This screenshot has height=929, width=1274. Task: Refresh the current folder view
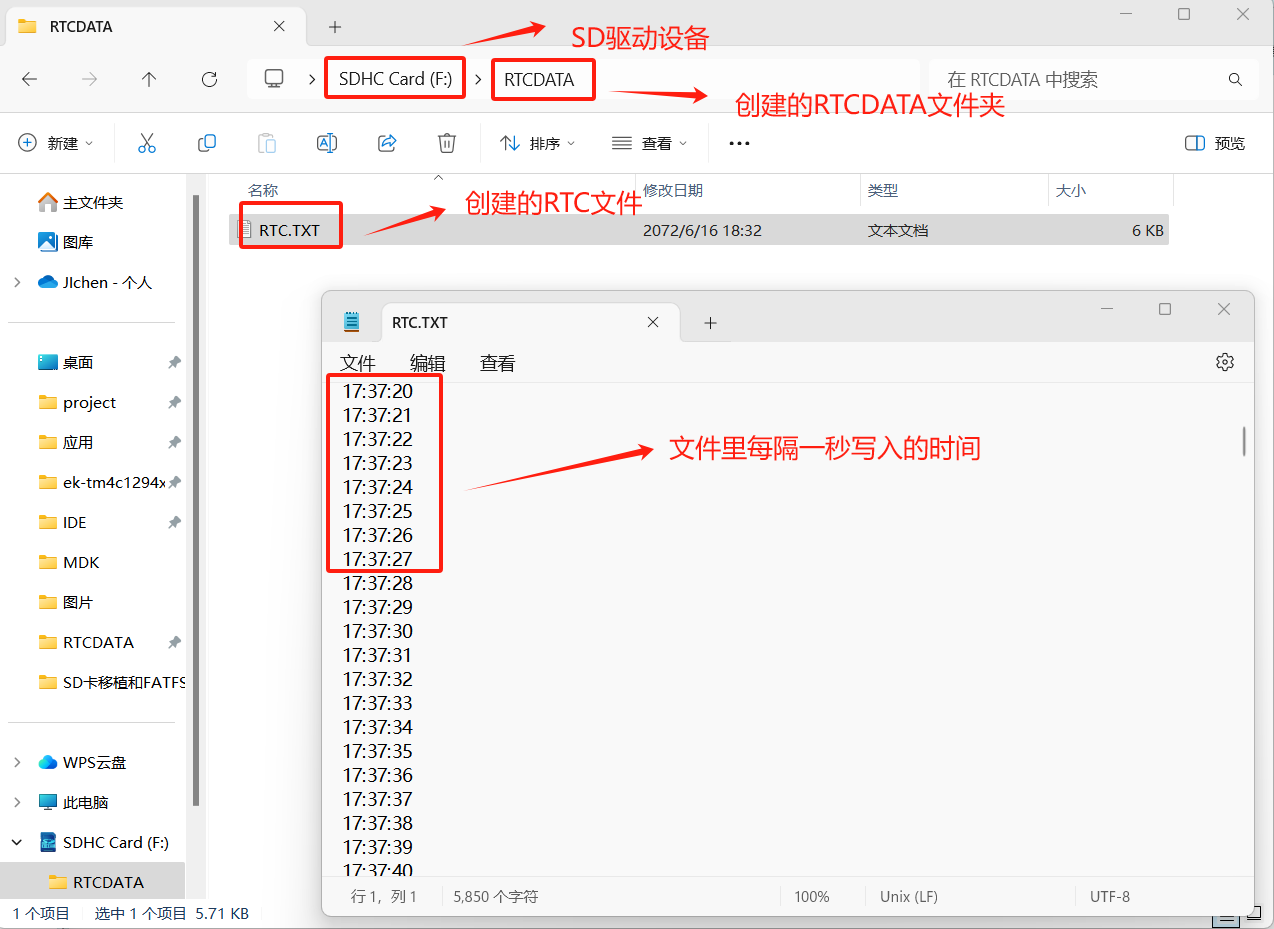(209, 79)
